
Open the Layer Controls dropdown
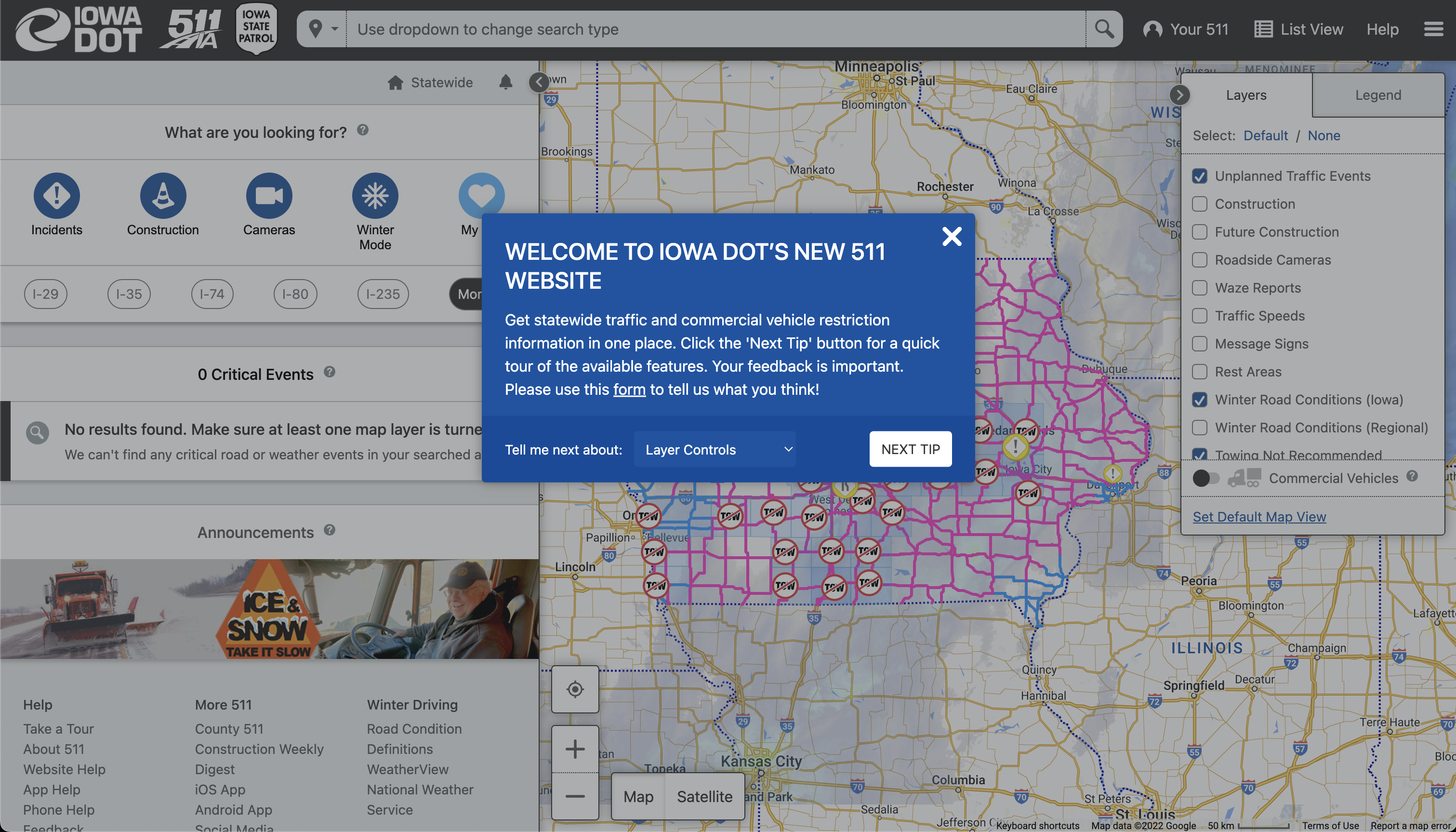click(x=715, y=449)
